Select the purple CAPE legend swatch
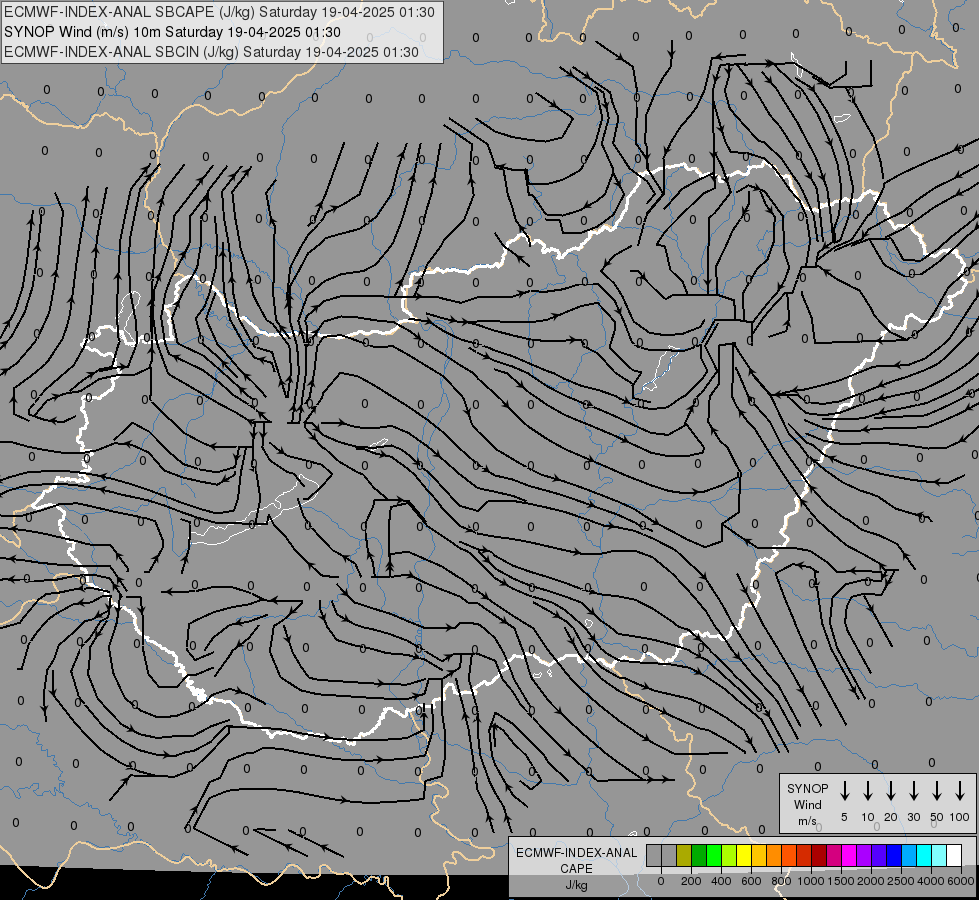The width and height of the screenshot is (979, 900). click(x=865, y=855)
